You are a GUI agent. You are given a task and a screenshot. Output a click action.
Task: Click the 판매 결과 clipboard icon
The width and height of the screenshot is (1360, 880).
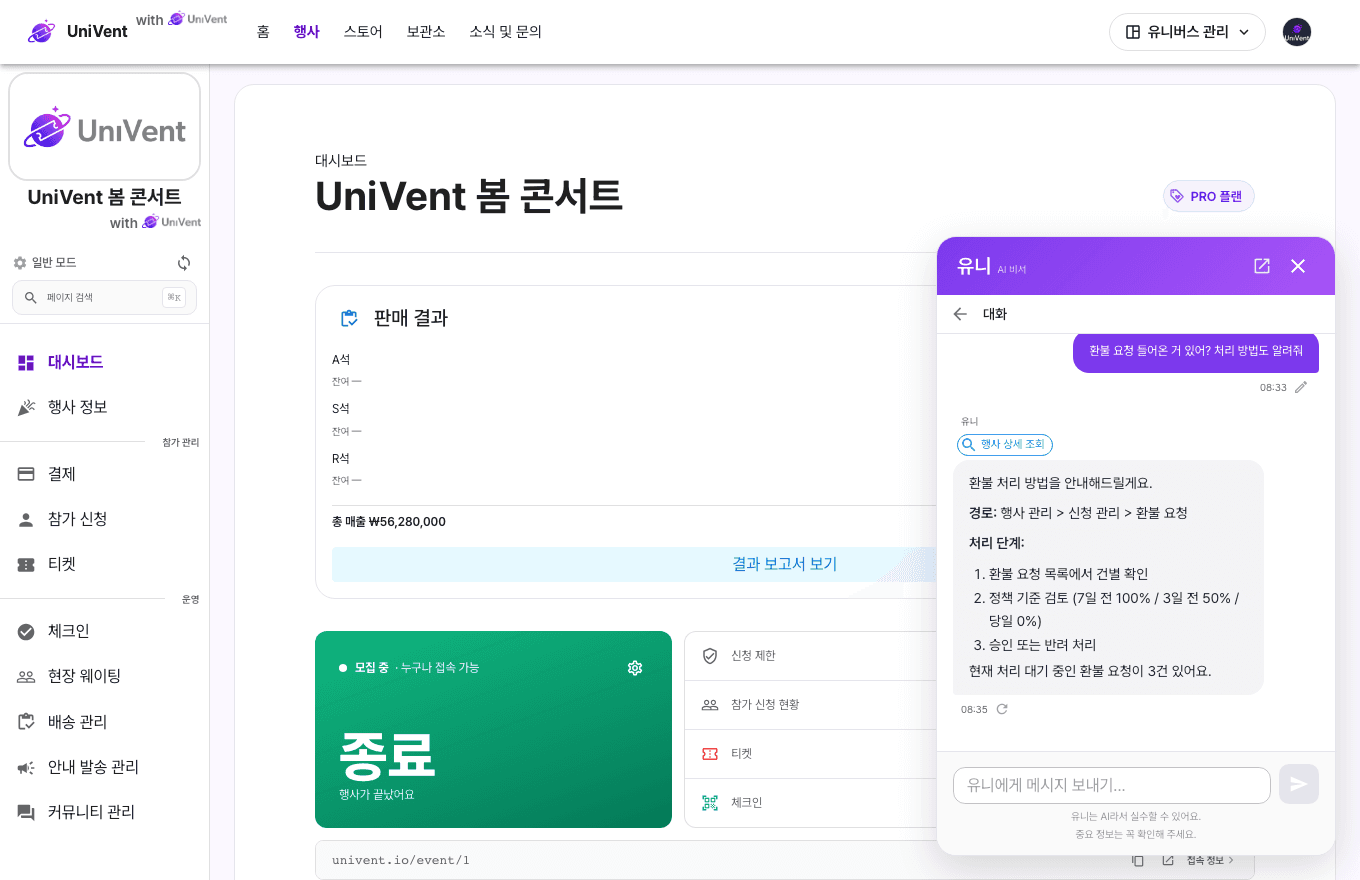[x=349, y=318]
